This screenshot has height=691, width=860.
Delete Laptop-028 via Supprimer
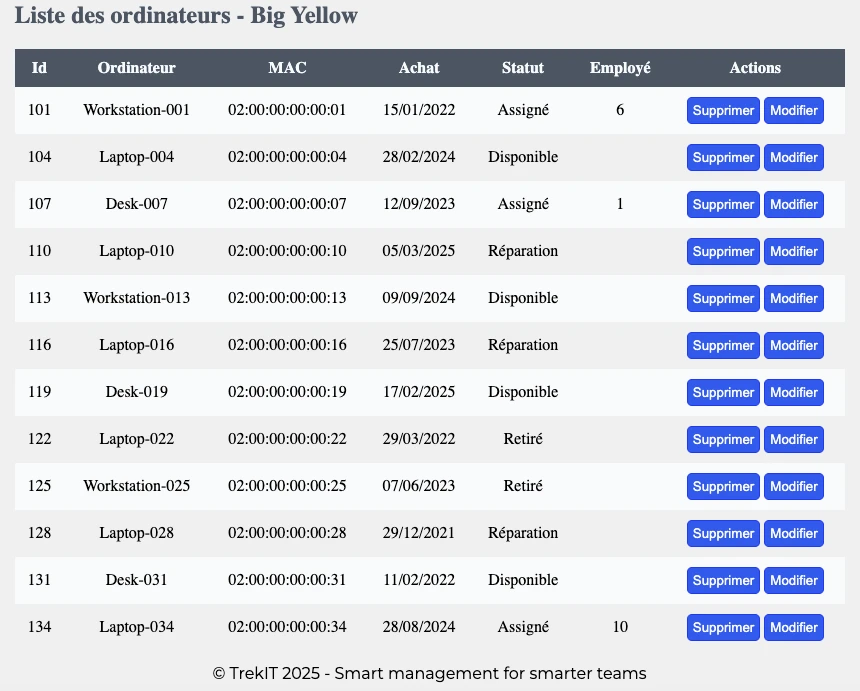(723, 533)
